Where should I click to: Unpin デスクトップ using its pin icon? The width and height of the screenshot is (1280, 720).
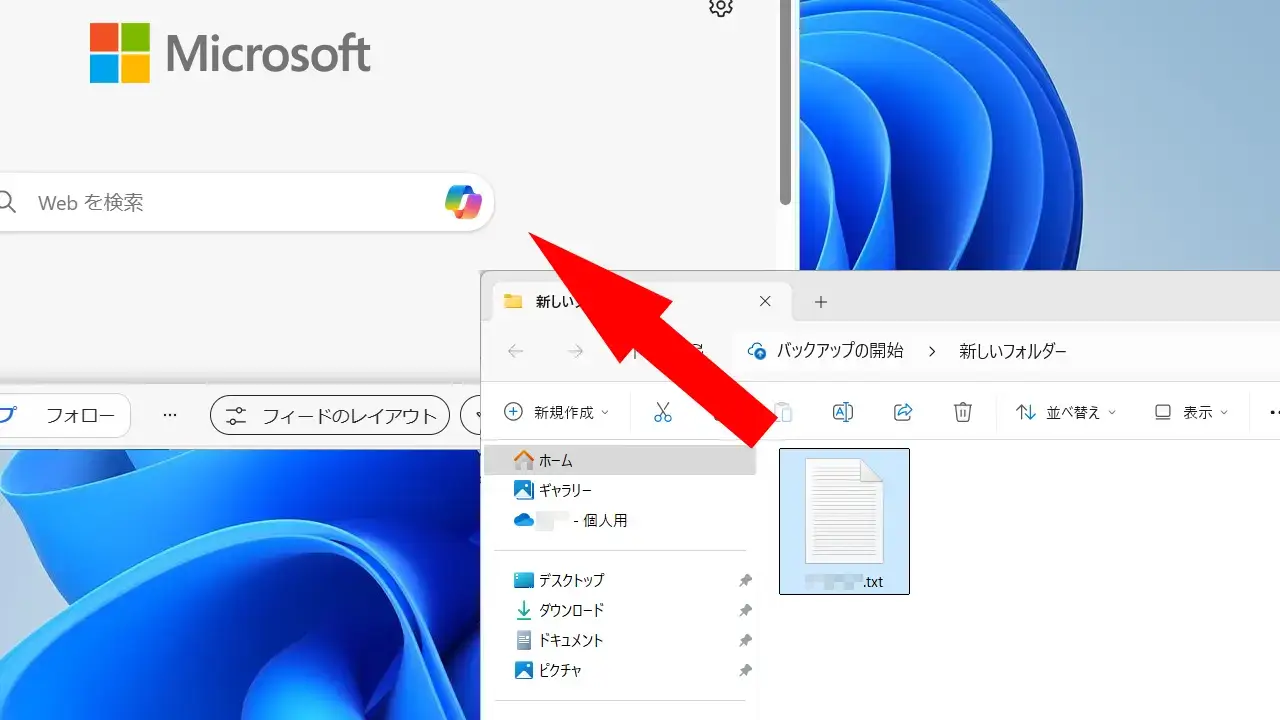tap(745, 580)
